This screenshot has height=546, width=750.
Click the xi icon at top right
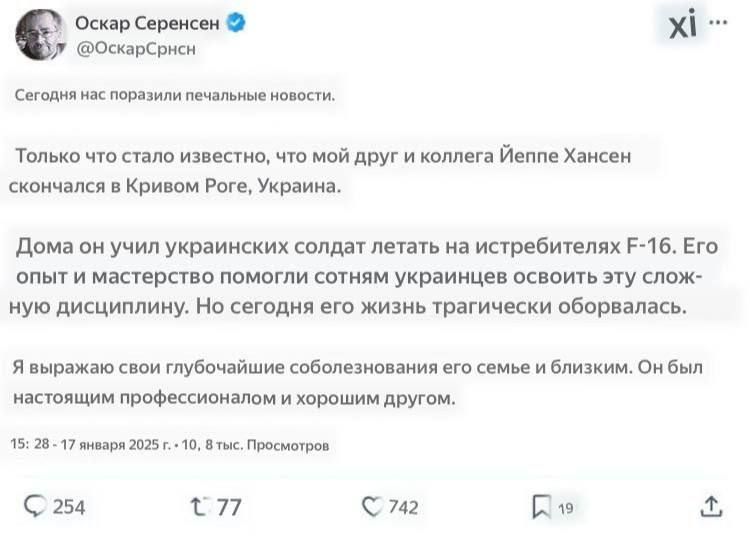[x=683, y=24]
